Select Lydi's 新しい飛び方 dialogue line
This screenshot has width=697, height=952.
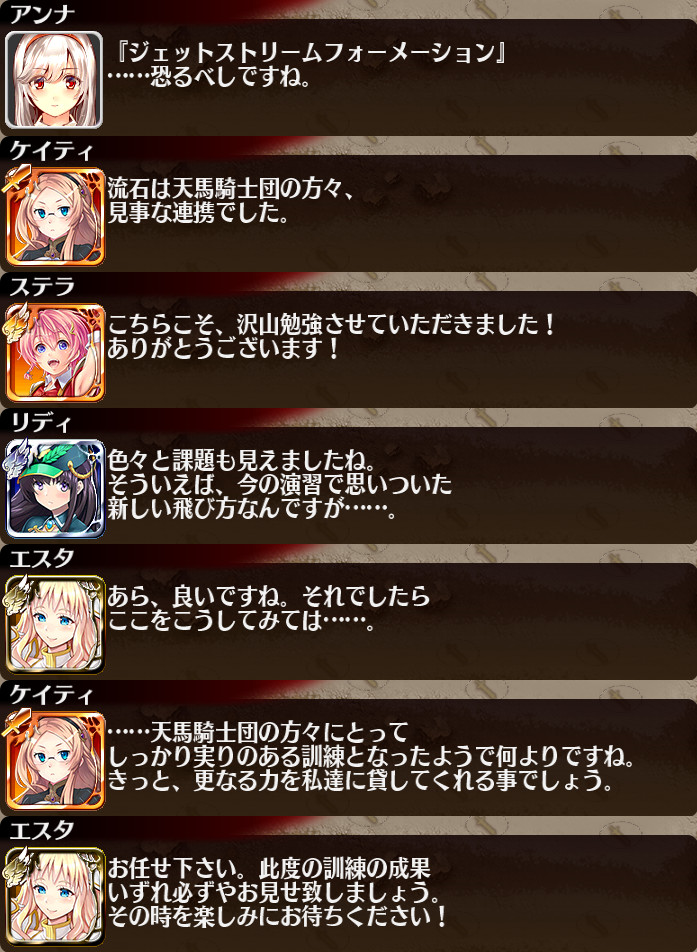coord(252,510)
